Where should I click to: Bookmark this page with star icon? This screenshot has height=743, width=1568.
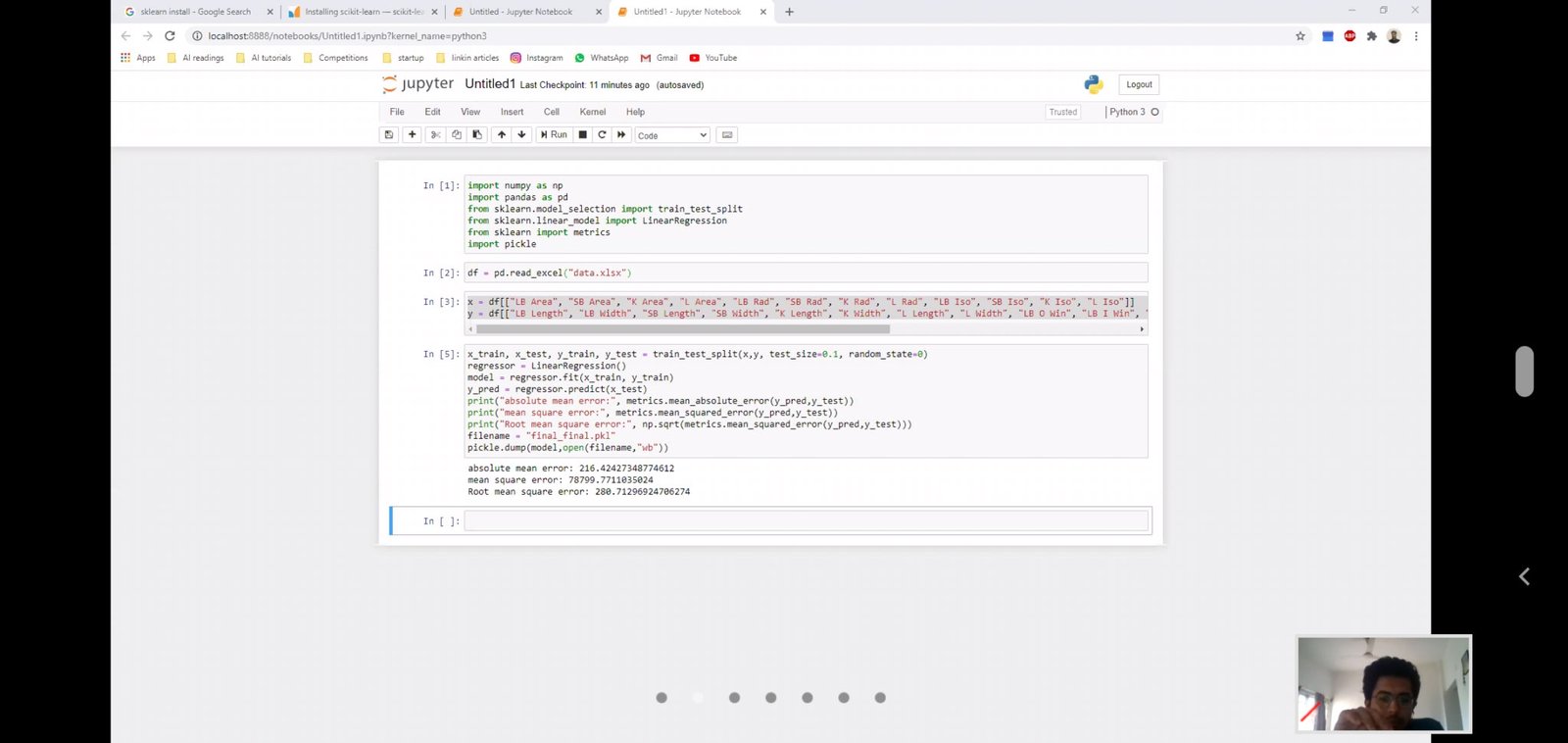[1300, 36]
